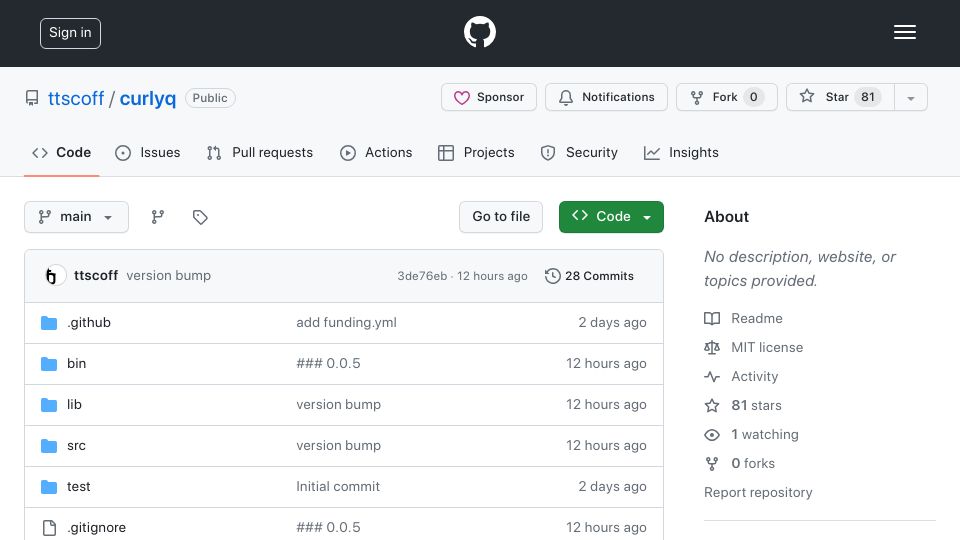This screenshot has height=540, width=960.
Task: View tags via the tag icon
Action: click(x=200, y=217)
